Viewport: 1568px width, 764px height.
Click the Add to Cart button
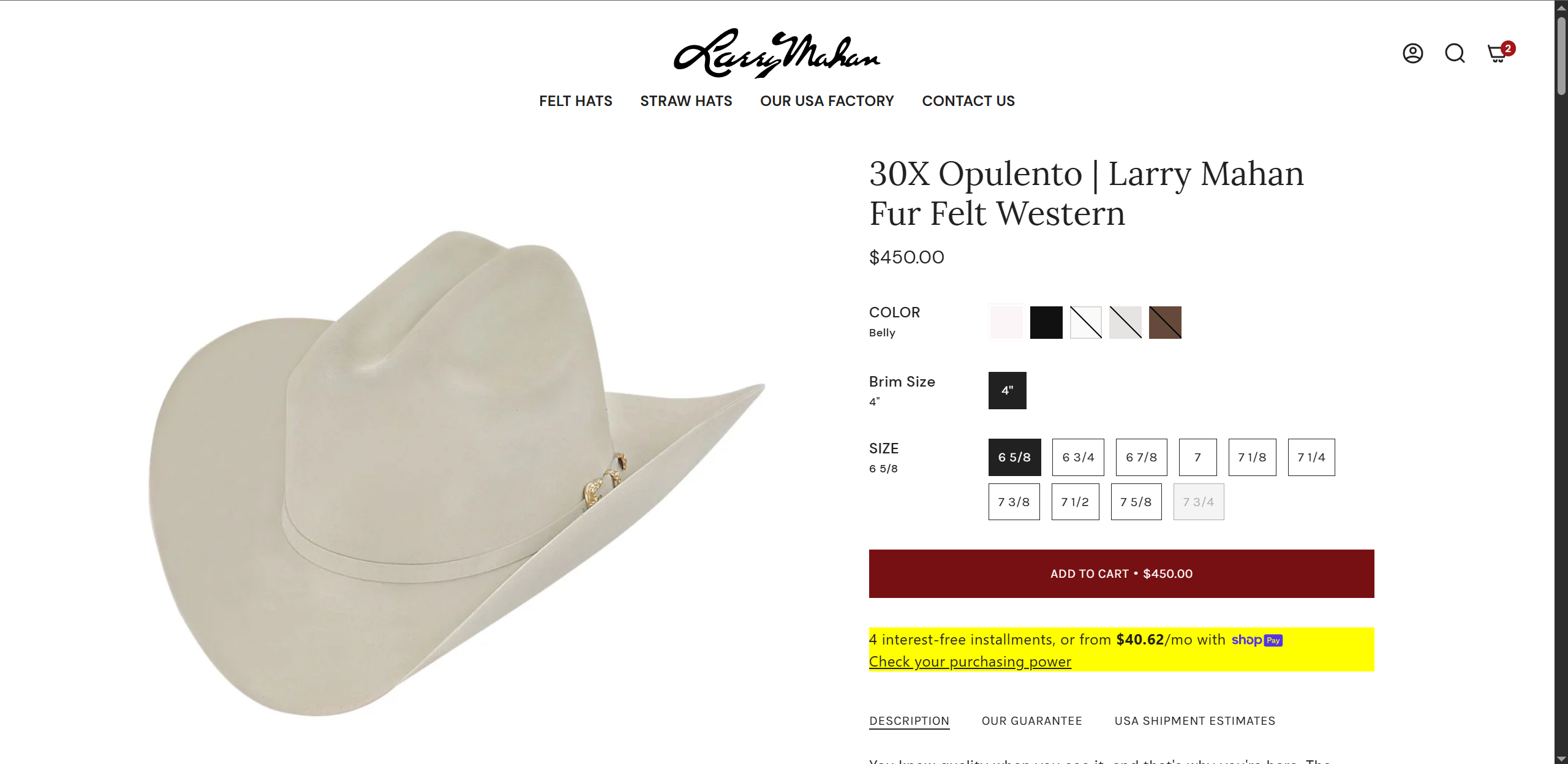(x=1121, y=573)
